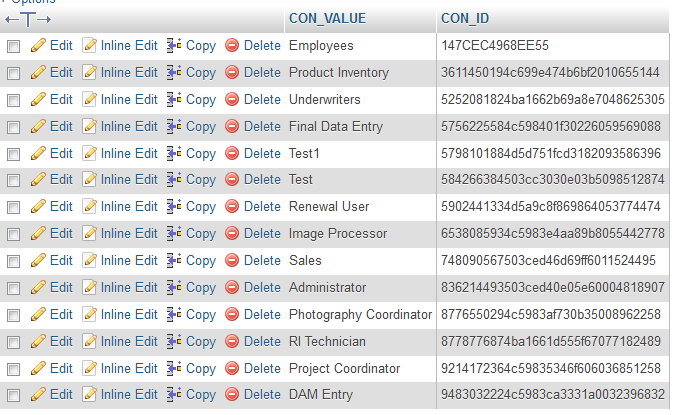Check the box beside Project Coordinator row
675x415 pixels.
(x=14, y=368)
